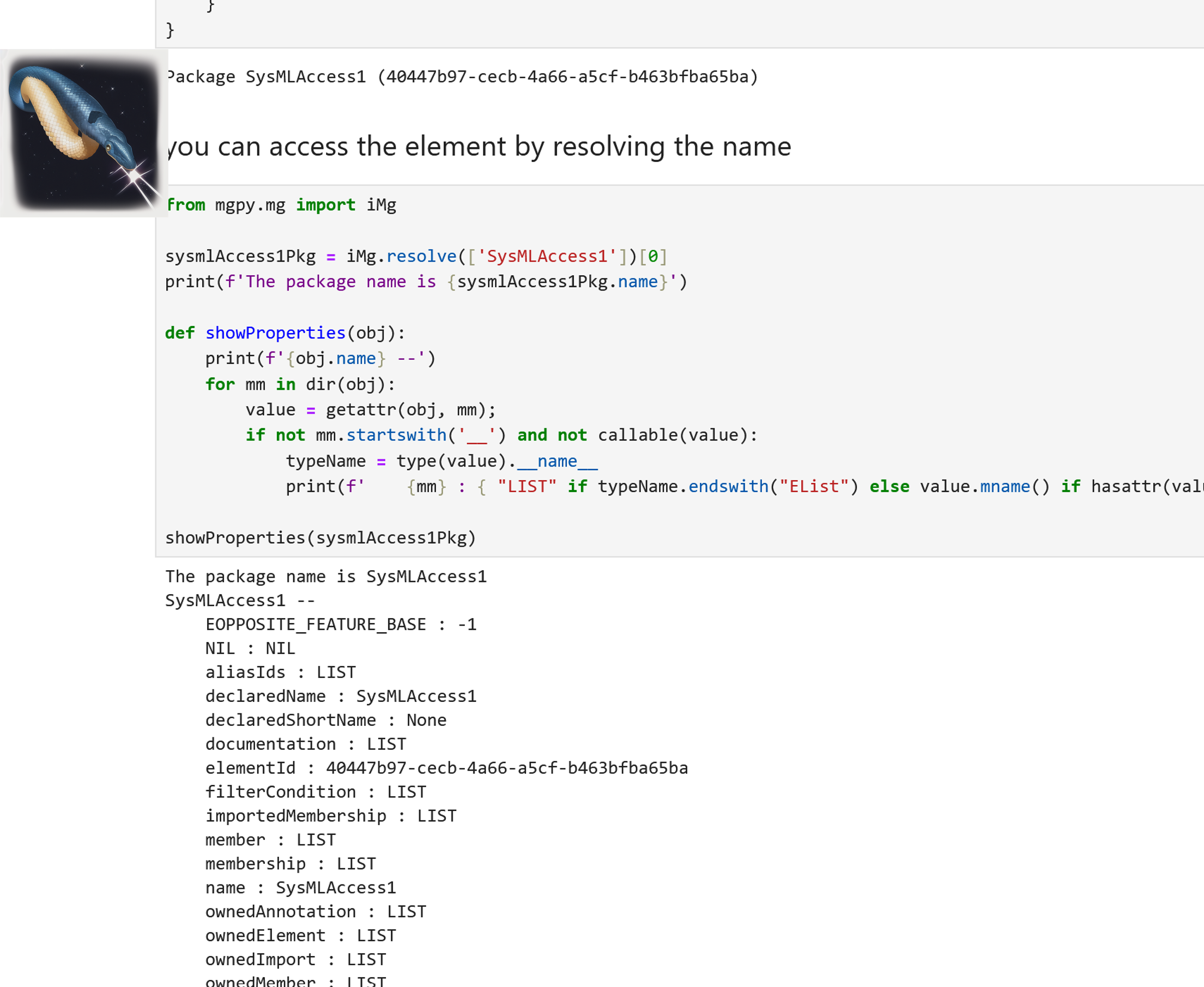Image resolution: width=1204 pixels, height=987 pixels.
Task: Click the 'def showProperties(obj):' line
Action: (x=285, y=333)
